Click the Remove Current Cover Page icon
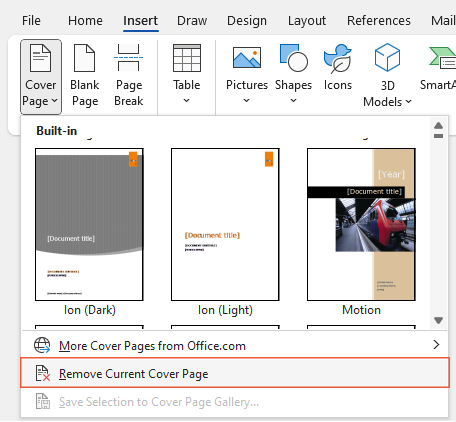The width and height of the screenshot is (456, 422). click(x=43, y=373)
